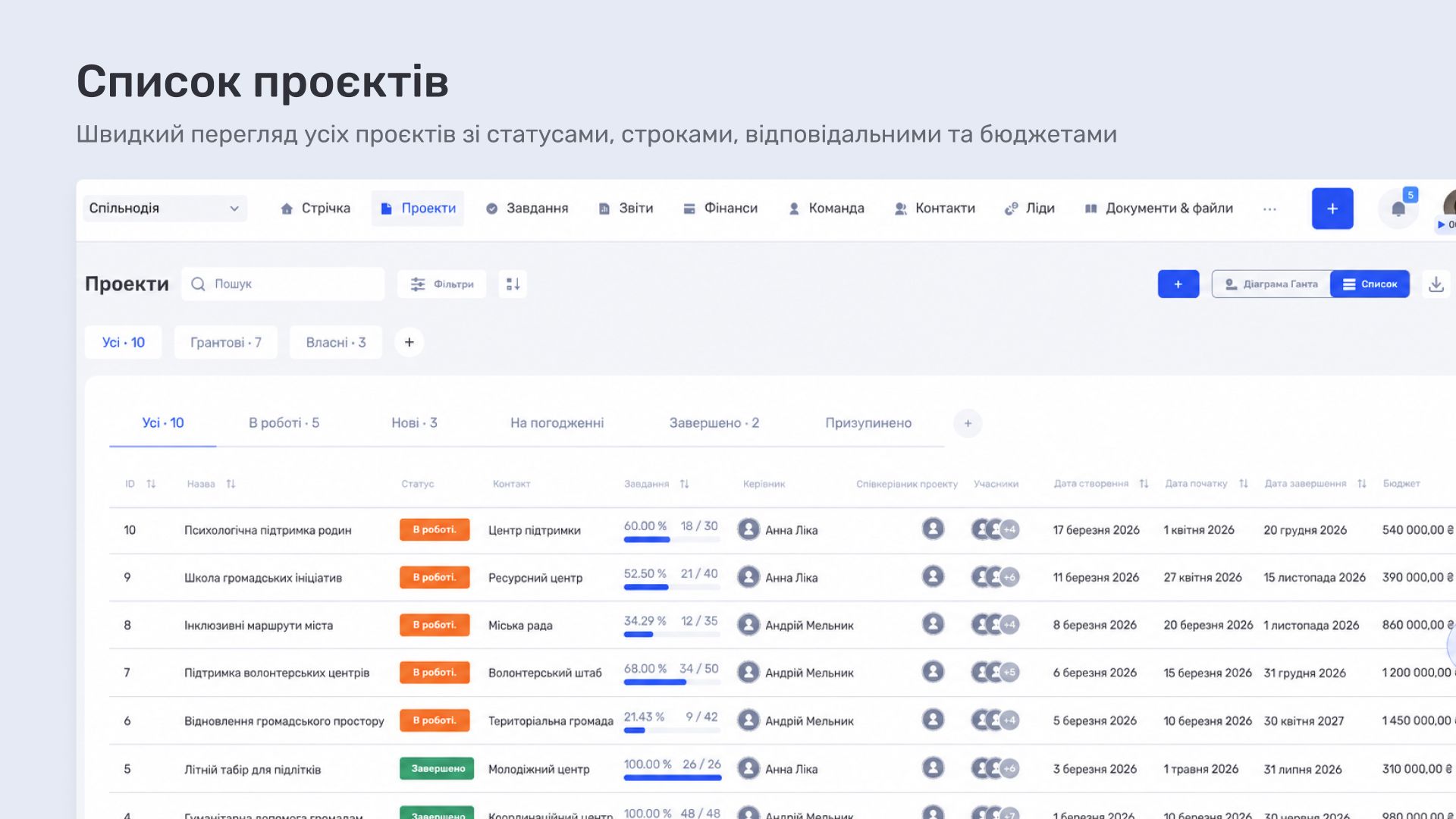Open Контакти in the top navigation

[935, 209]
